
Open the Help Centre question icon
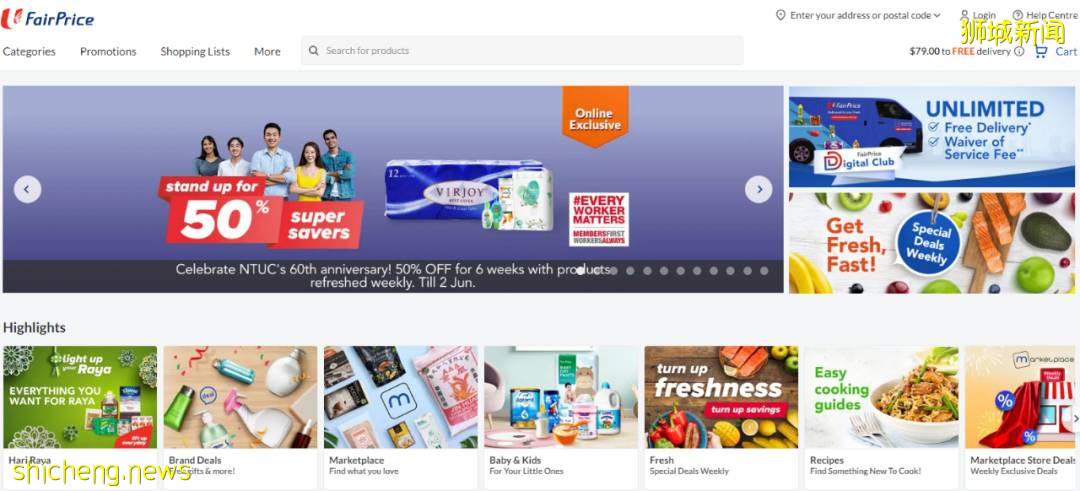pos(1017,14)
